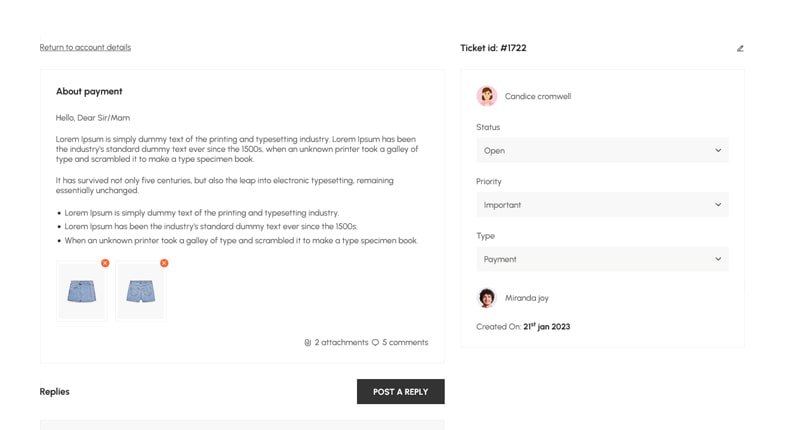Open the Type dropdown showing Payment
This screenshot has width=785, height=430.
pos(601,259)
